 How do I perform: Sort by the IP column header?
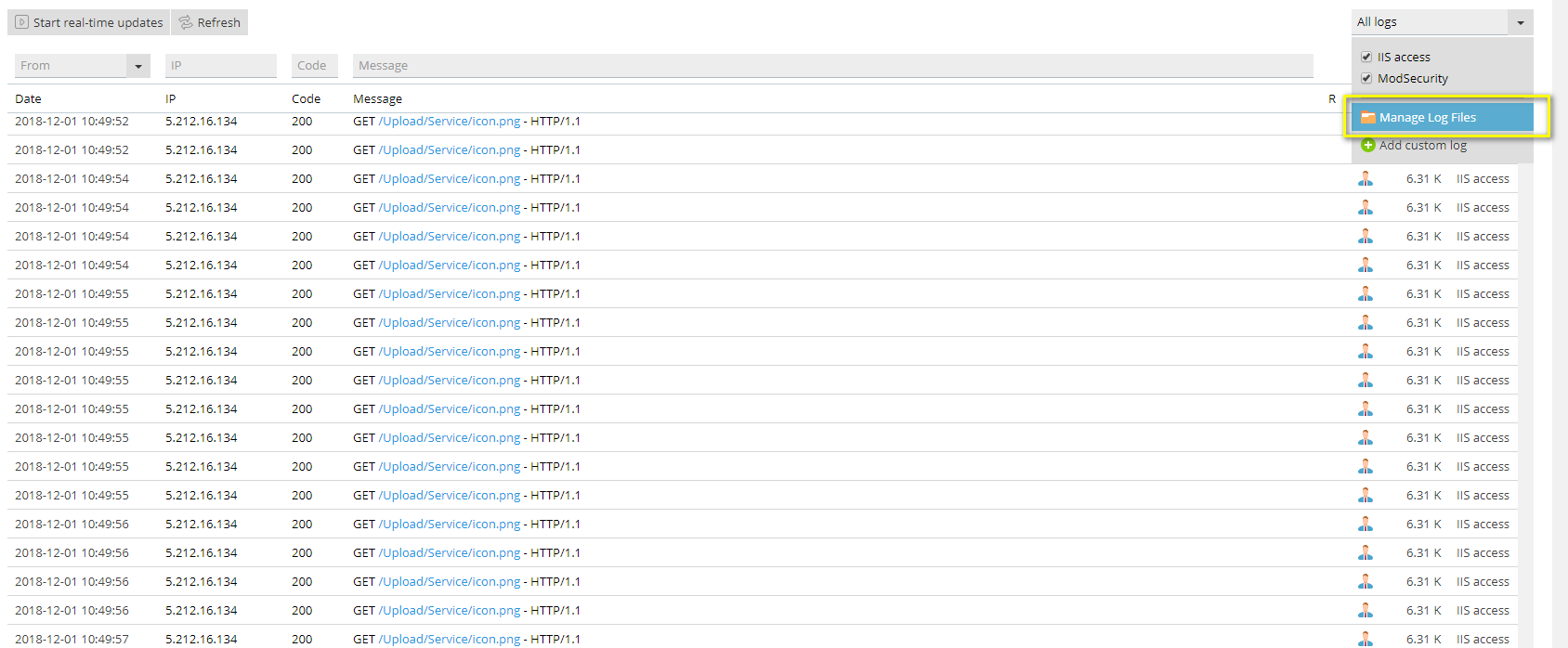pos(170,98)
